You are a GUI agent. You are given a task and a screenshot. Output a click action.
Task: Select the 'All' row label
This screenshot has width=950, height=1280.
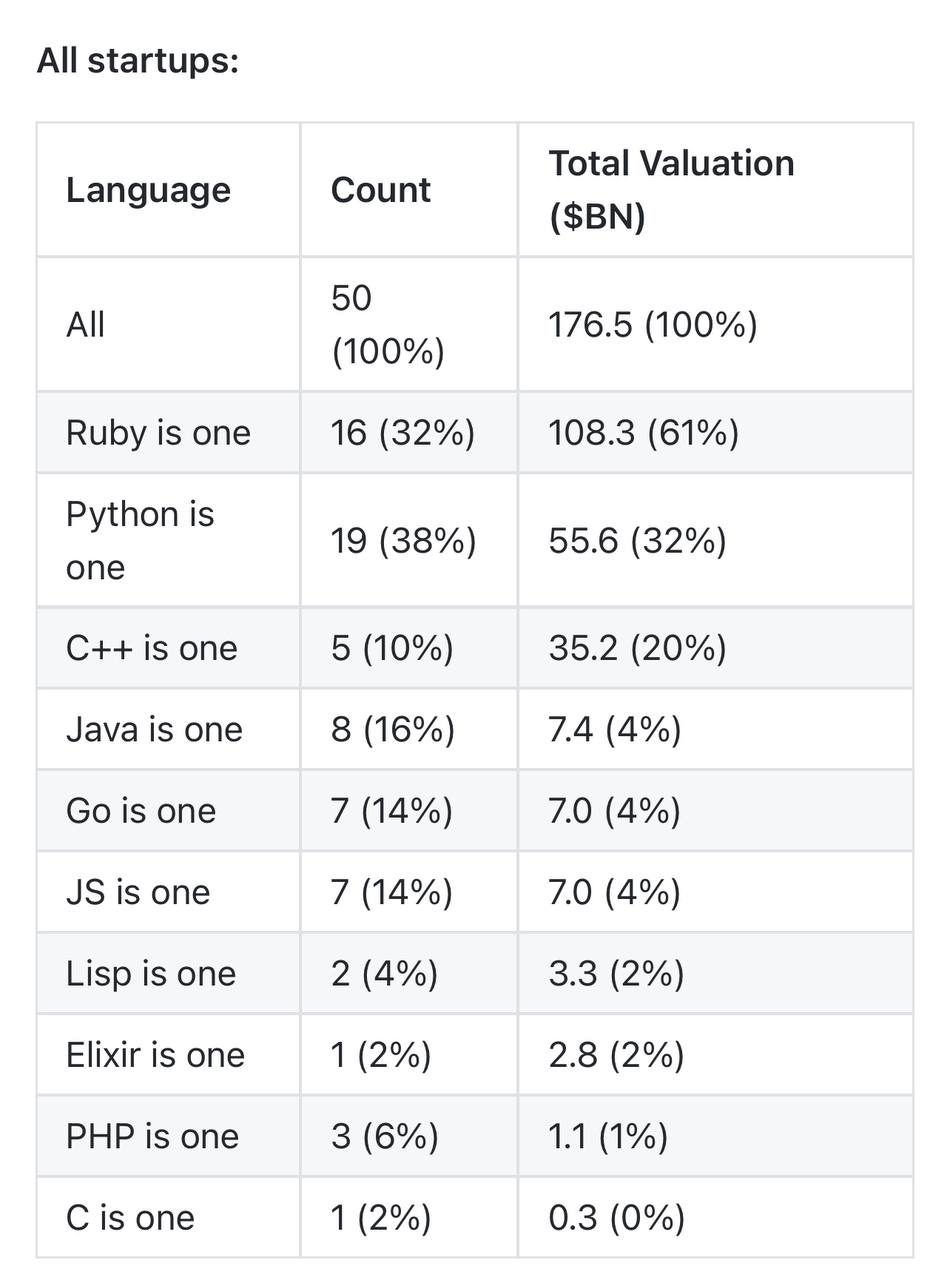(x=86, y=325)
